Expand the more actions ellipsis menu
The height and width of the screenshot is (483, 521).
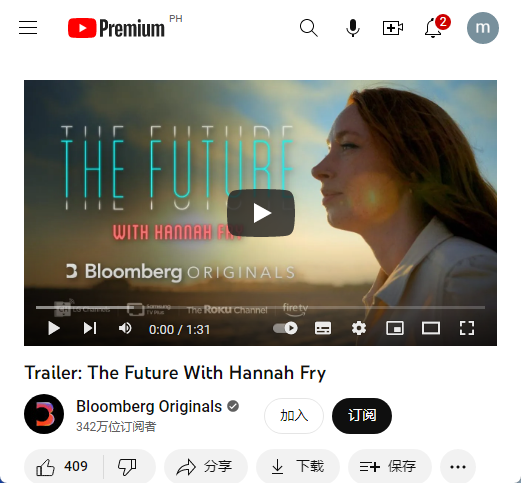(x=458, y=467)
